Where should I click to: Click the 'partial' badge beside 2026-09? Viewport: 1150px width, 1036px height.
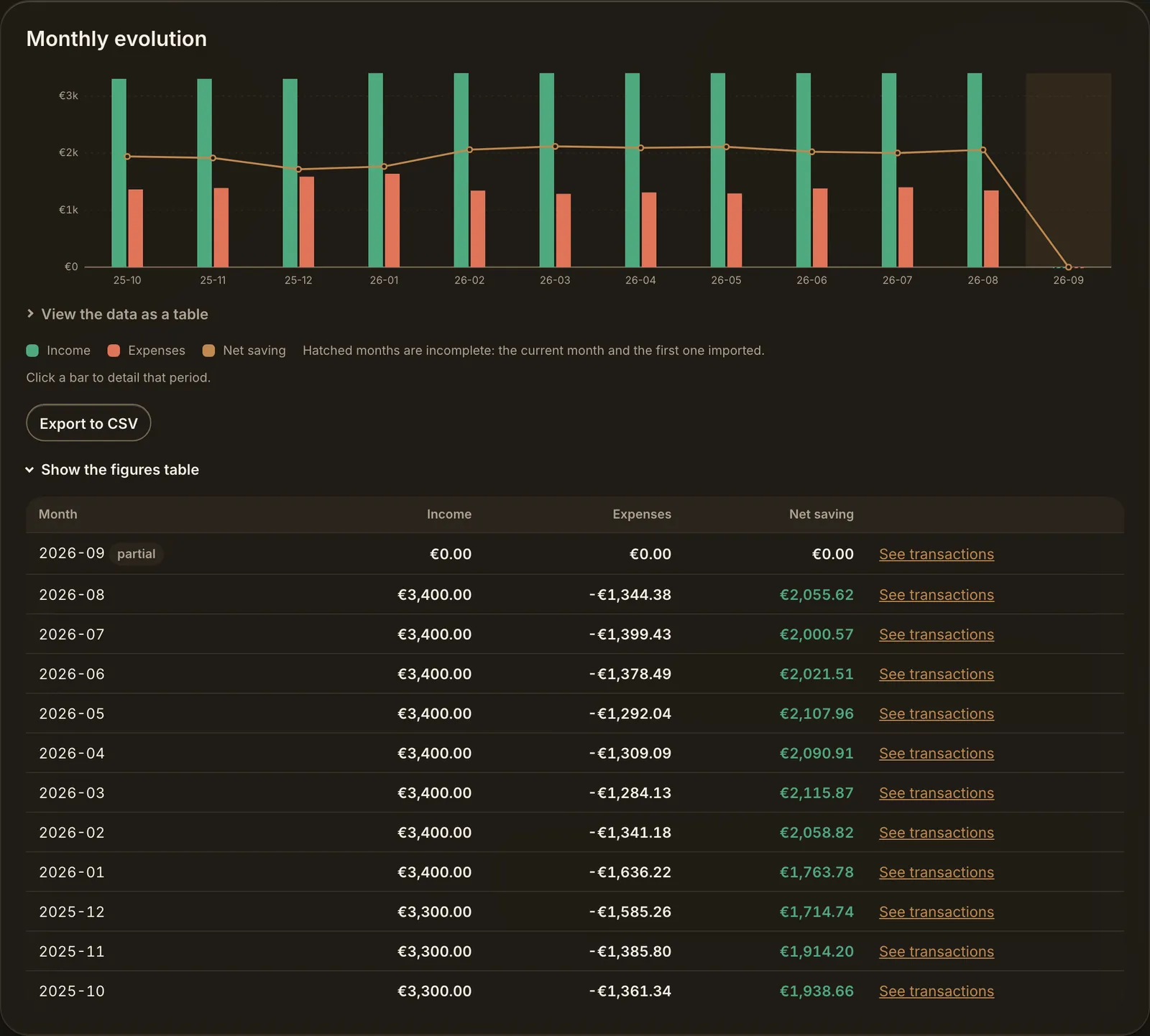pos(137,554)
